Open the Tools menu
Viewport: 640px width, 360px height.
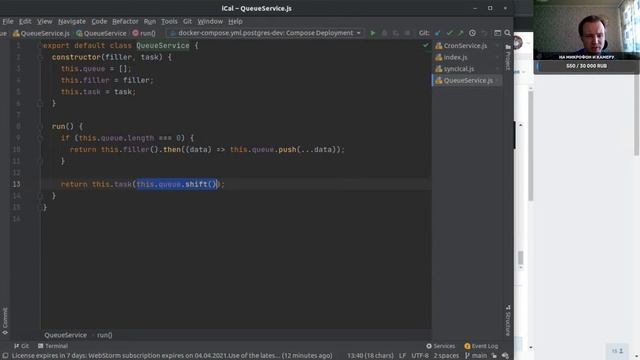pyautogui.click(x=169, y=21)
